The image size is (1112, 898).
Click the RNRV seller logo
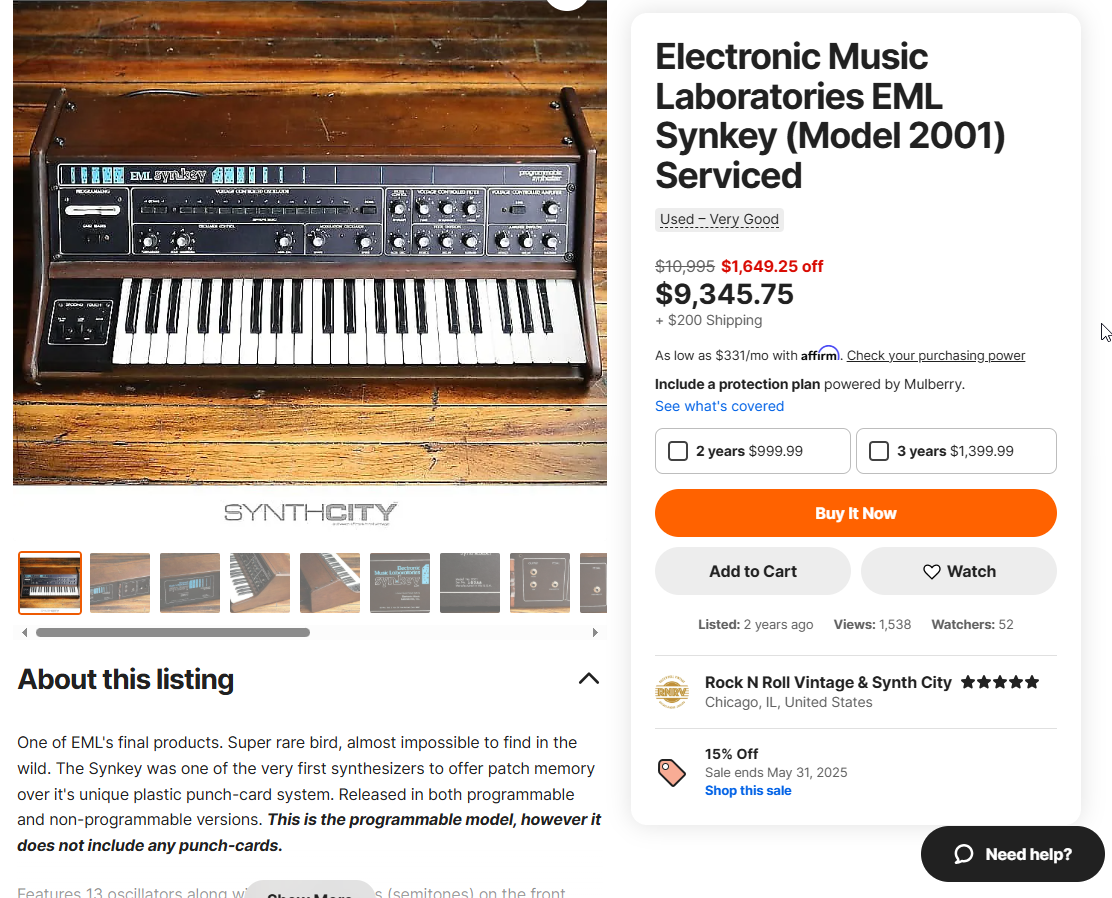(672, 692)
